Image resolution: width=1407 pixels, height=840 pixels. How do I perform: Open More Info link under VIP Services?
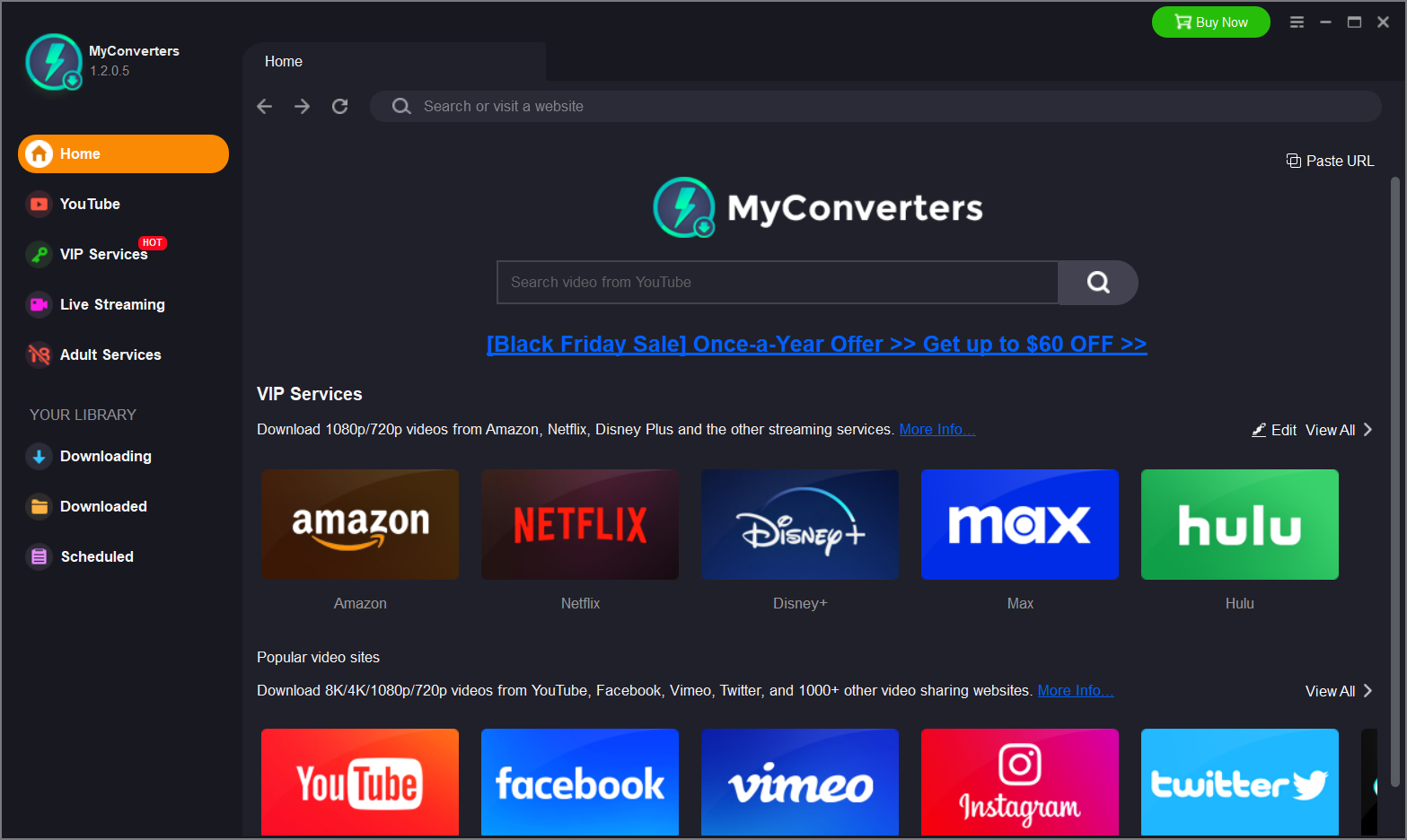(937, 429)
